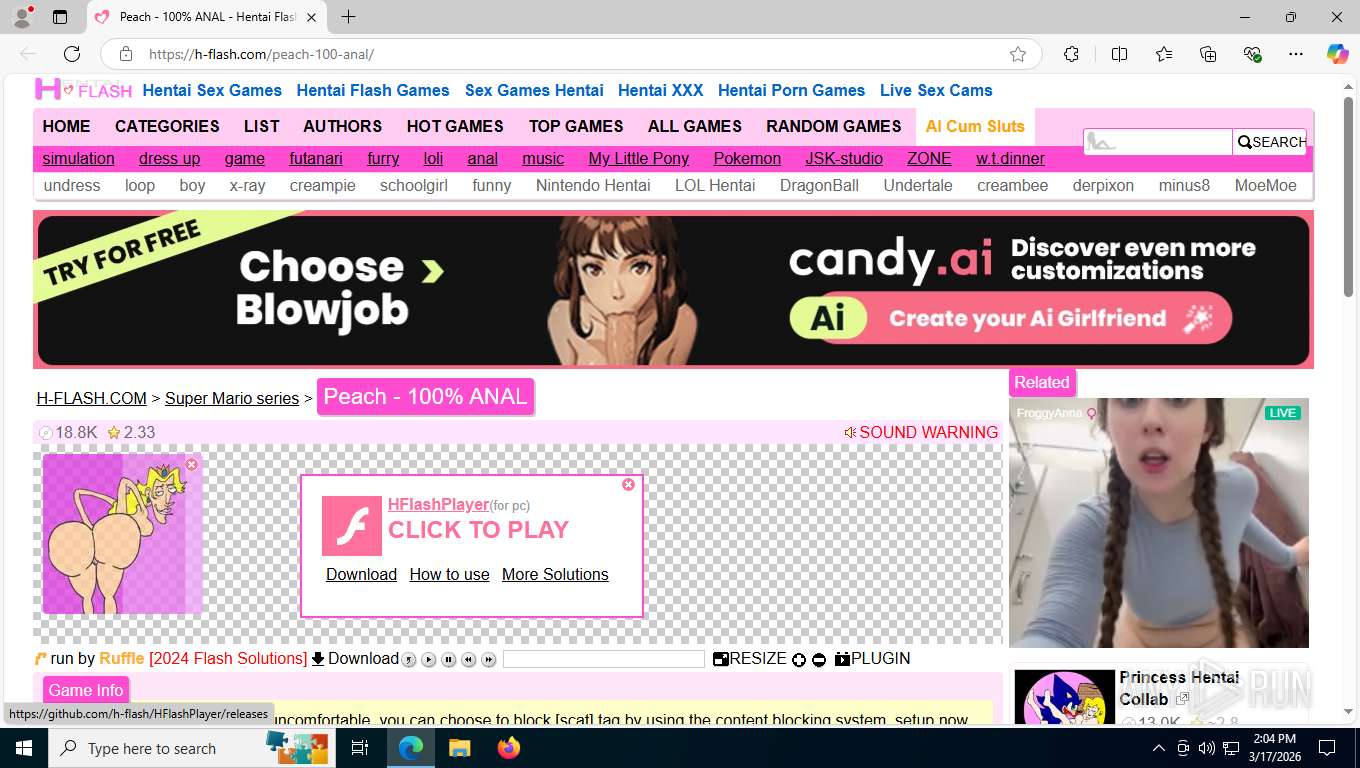
Task: Click the Game Info tab label
Action: coord(86,690)
